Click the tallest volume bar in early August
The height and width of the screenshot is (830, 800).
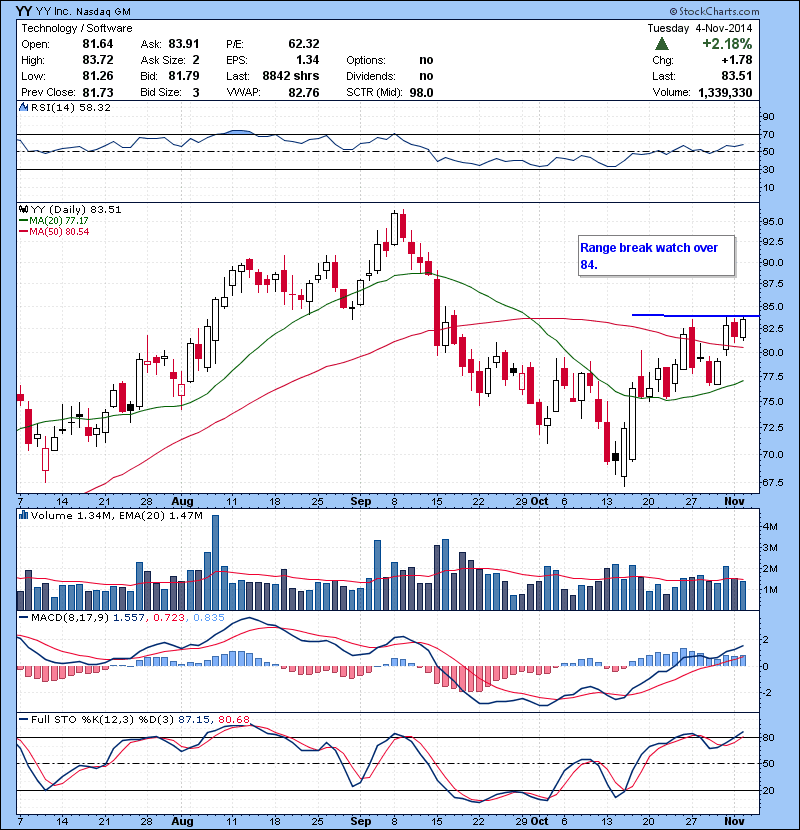(215, 563)
